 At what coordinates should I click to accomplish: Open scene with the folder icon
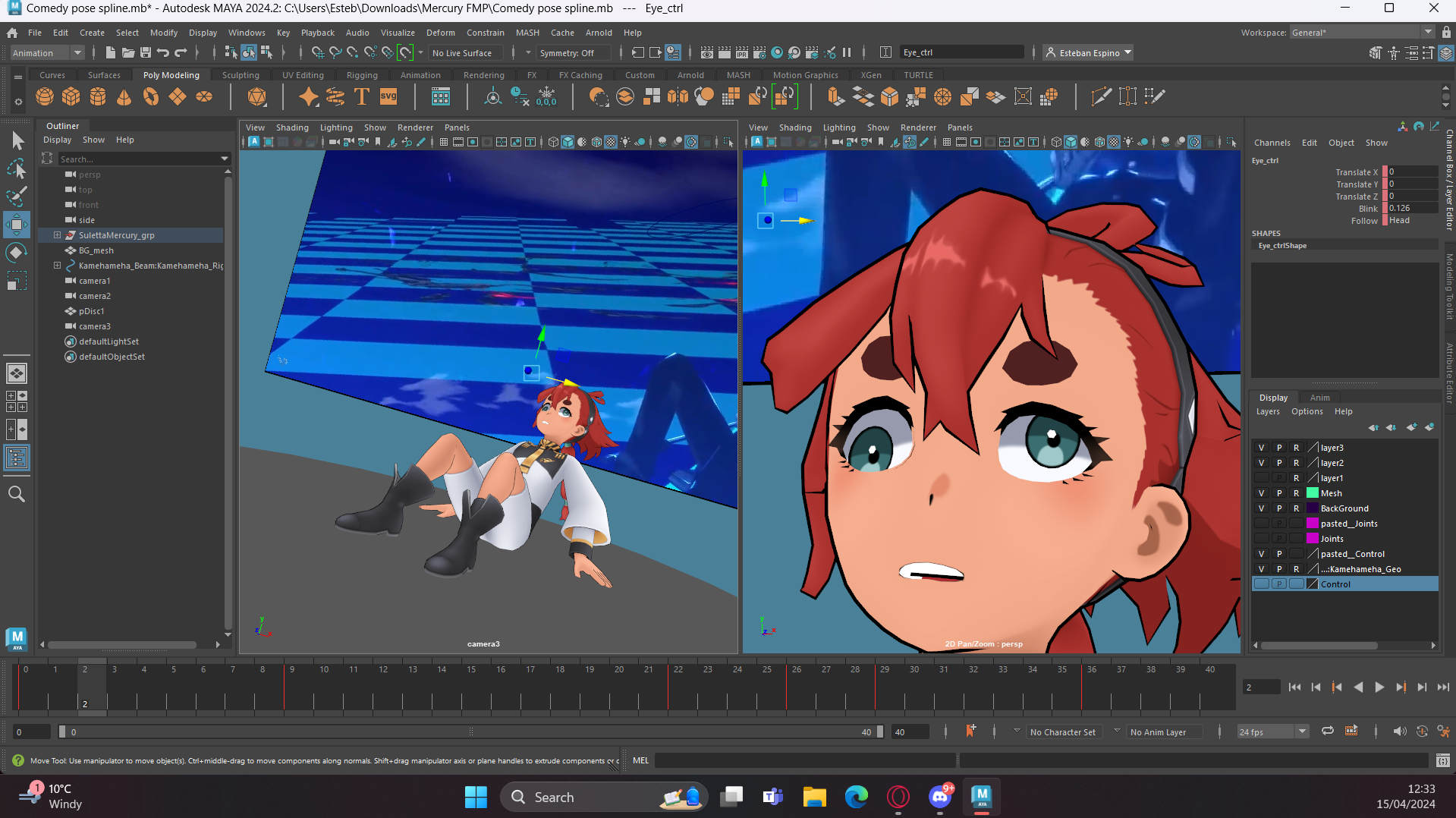click(128, 52)
